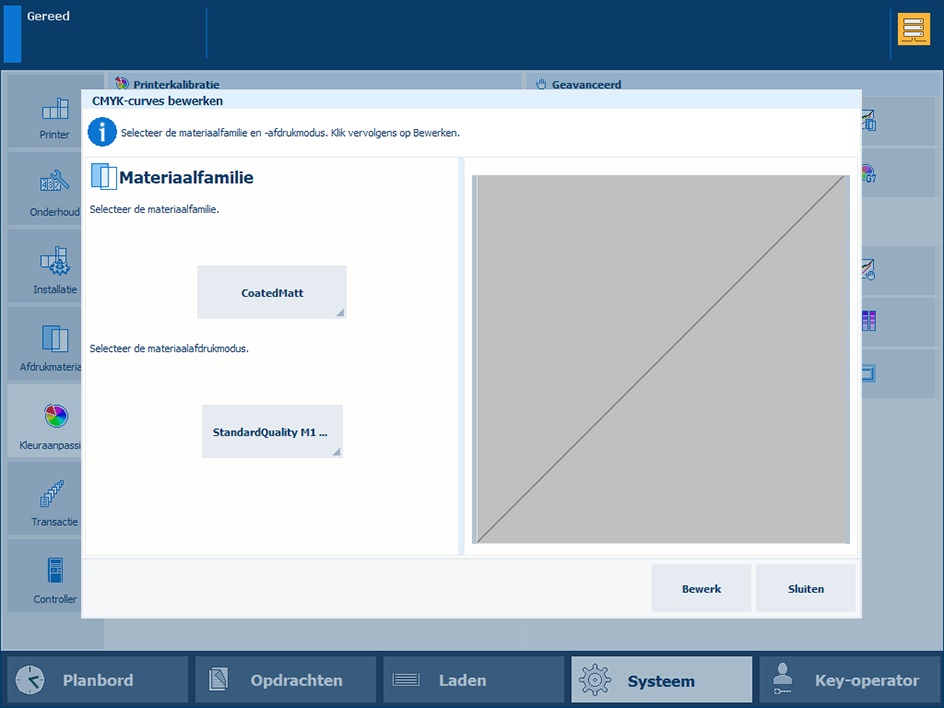Image resolution: width=944 pixels, height=708 pixels.
Task: Click the purple color bars icon
Action: (869, 321)
